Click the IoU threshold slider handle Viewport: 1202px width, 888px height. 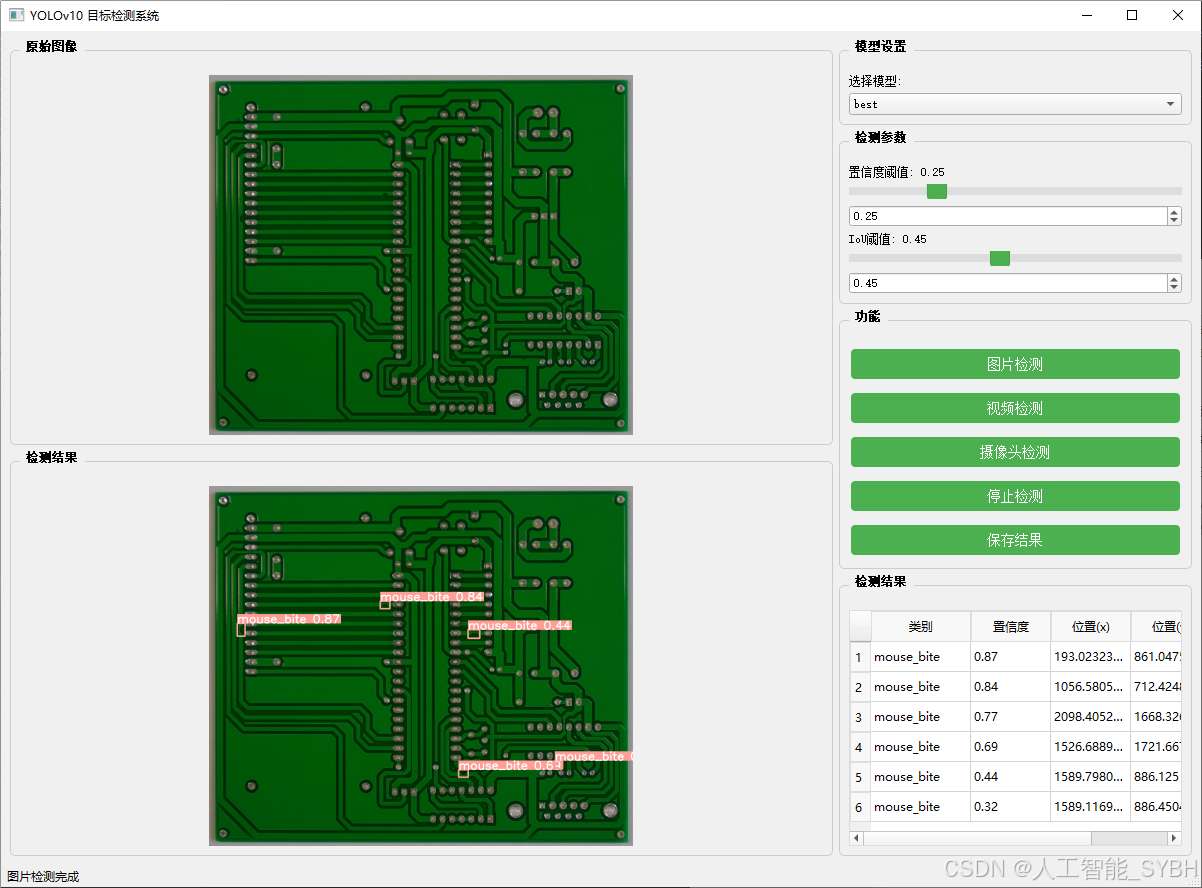(999, 258)
